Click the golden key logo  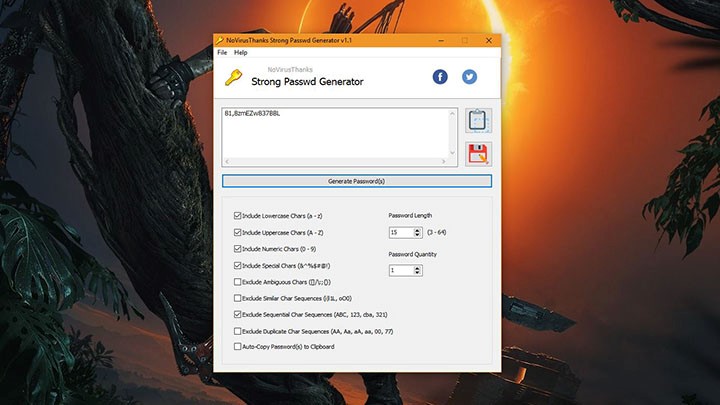click(232, 77)
